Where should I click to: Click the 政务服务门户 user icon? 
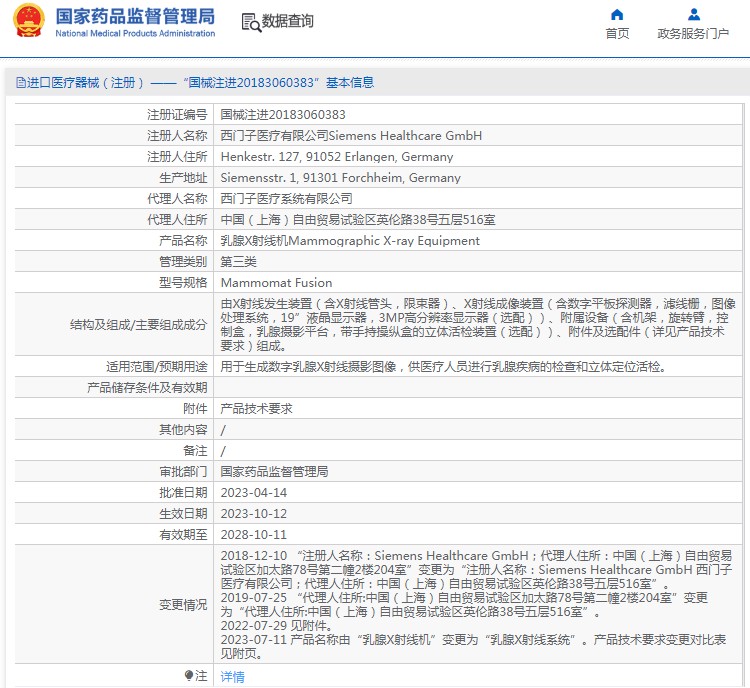(x=694, y=14)
